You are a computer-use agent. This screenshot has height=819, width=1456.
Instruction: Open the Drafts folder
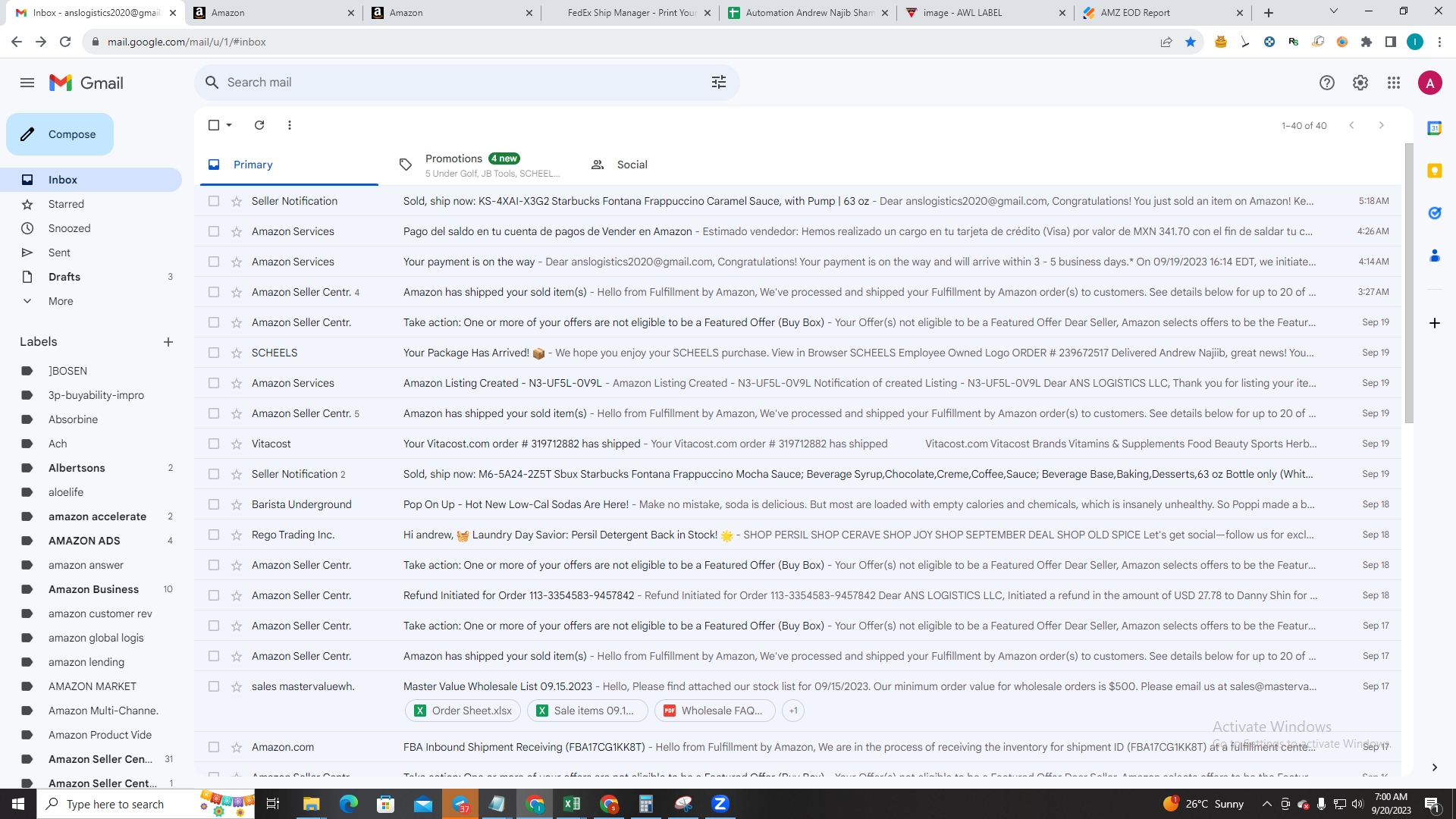91,277
